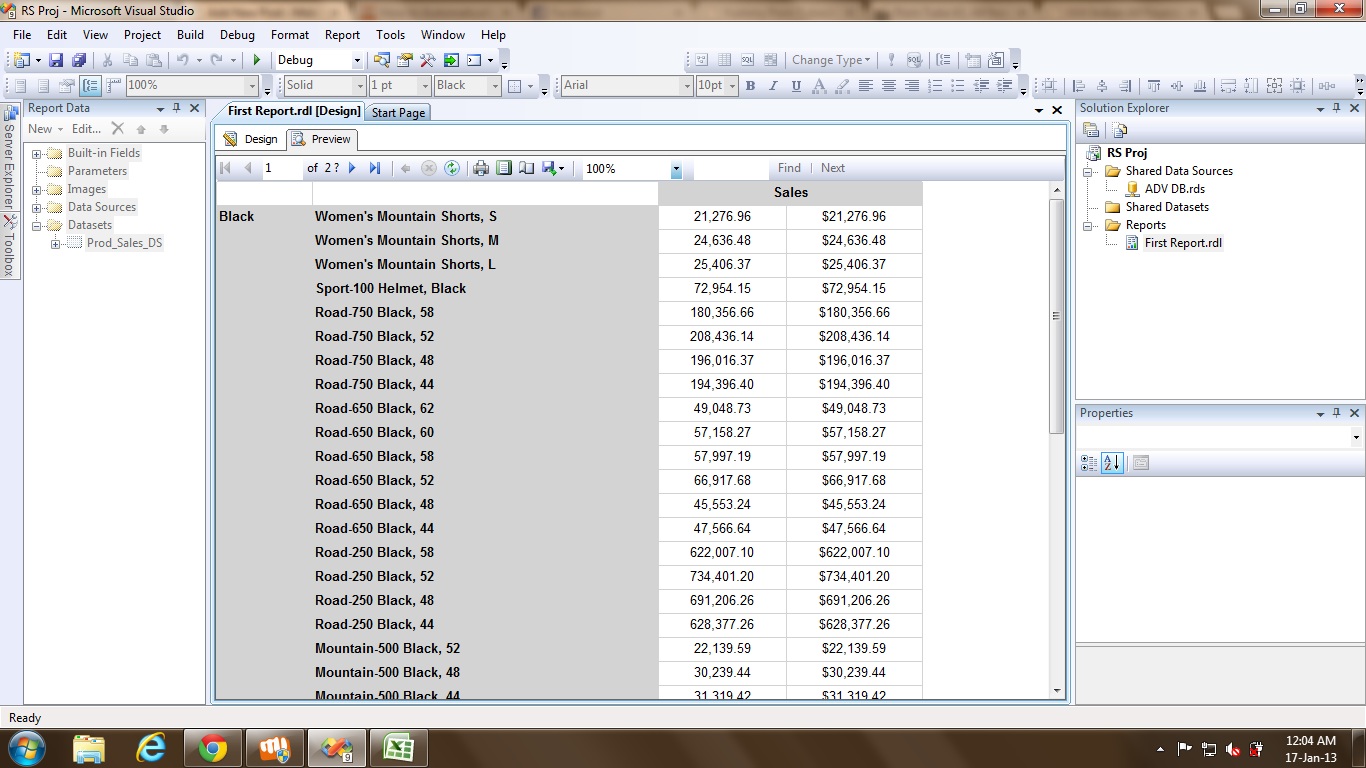Viewport: 1366px width, 768px height.
Task: Expand the Prod_Sales_DS dataset node
Action: [x=55, y=243]
